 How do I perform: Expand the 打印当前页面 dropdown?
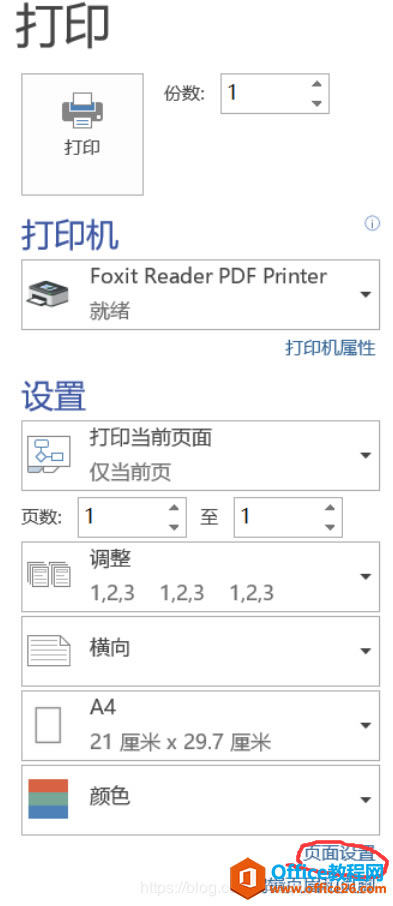(x=201, y=455)
